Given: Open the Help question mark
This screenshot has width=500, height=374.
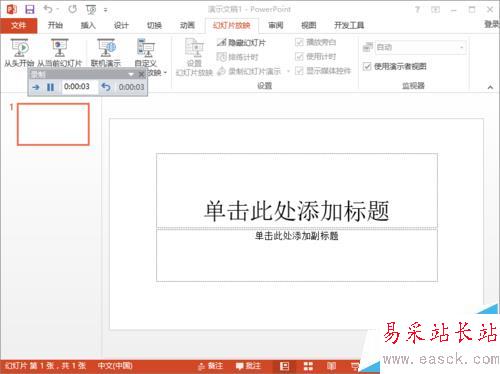Looking at the screenshot, I should click(417, 10).
